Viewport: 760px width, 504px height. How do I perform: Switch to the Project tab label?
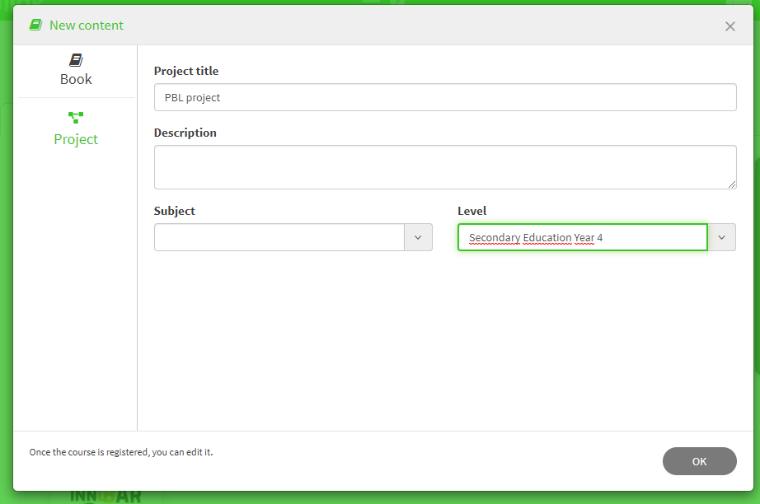(76, 139)
